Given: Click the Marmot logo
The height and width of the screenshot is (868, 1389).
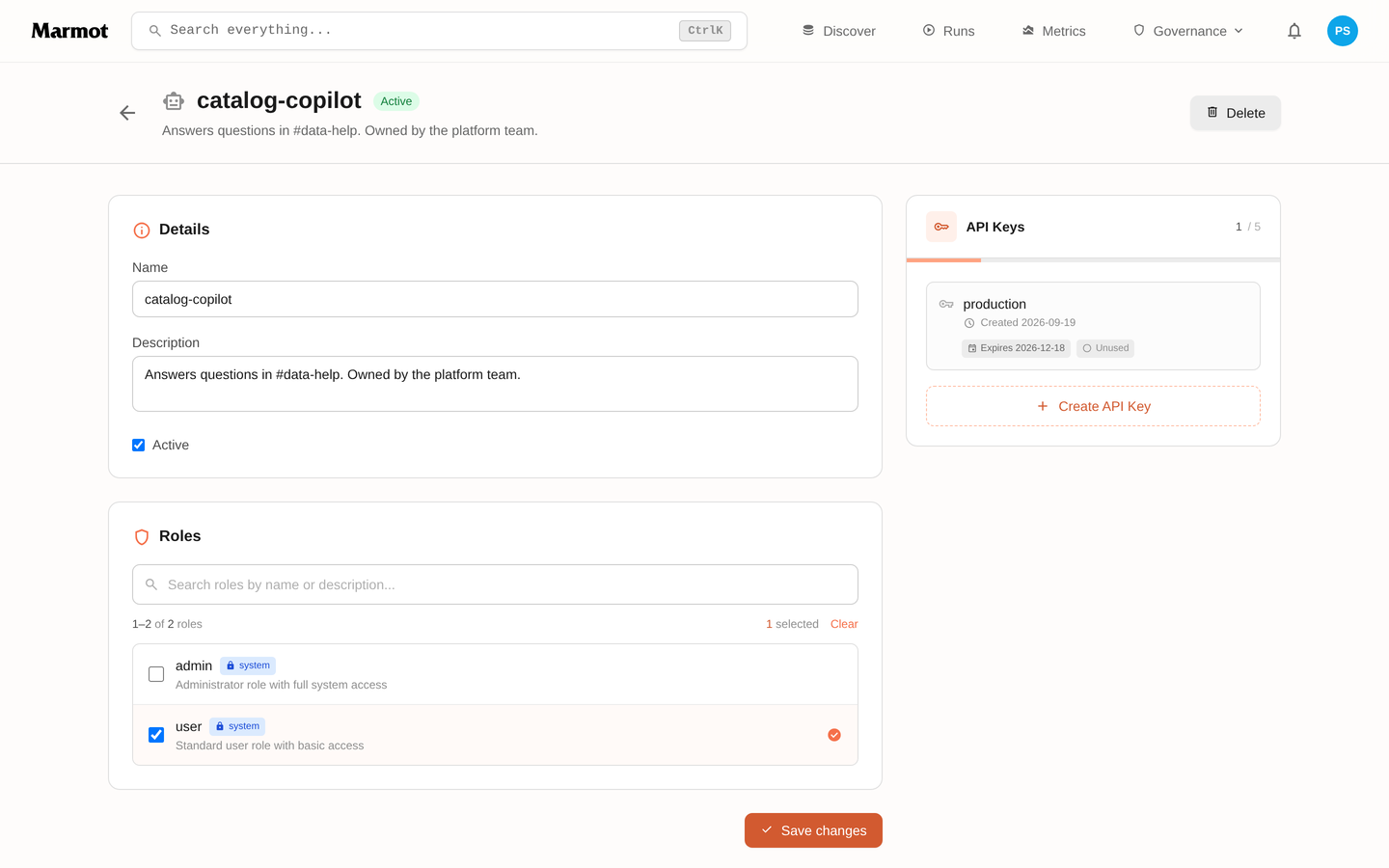Looking at the screenshot, I should [x=69, y=31].
